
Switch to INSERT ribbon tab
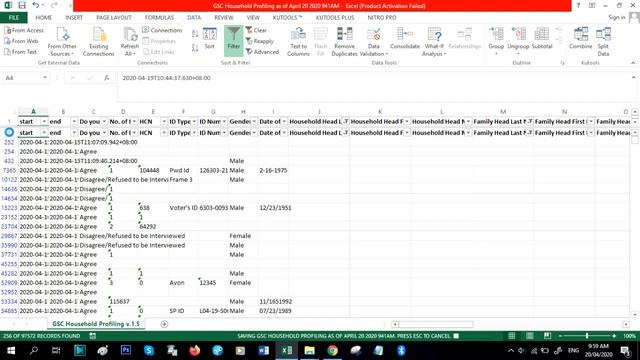[74, 18]
